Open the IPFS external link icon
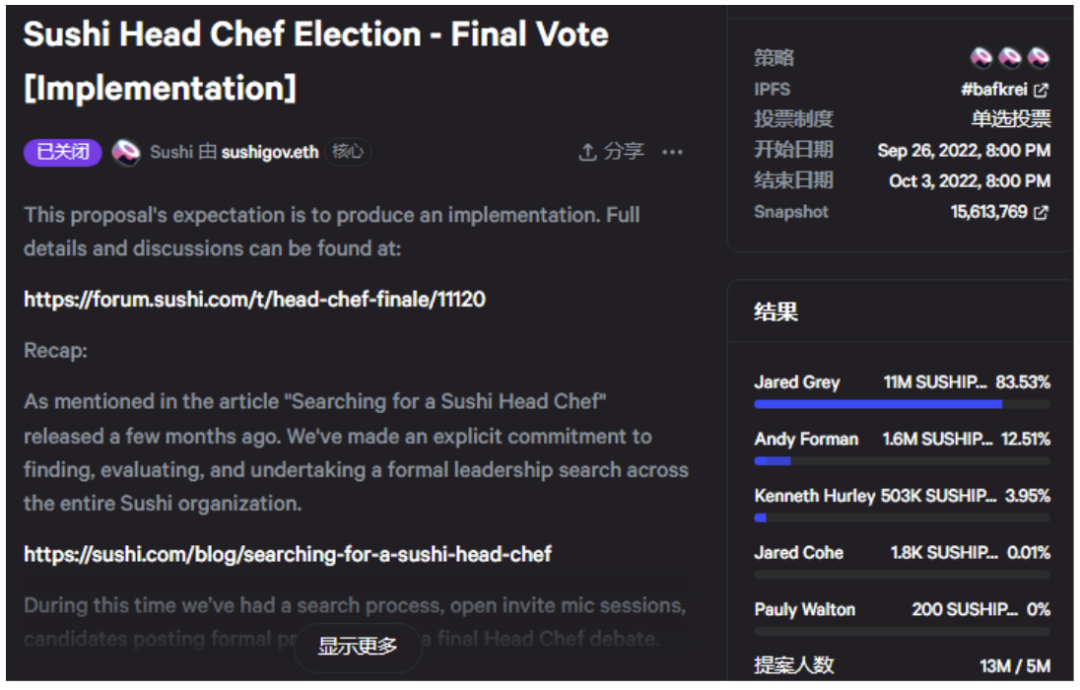Image resolution: width=1080 pixels, height=690 pixels. (x=1041, y=90)
